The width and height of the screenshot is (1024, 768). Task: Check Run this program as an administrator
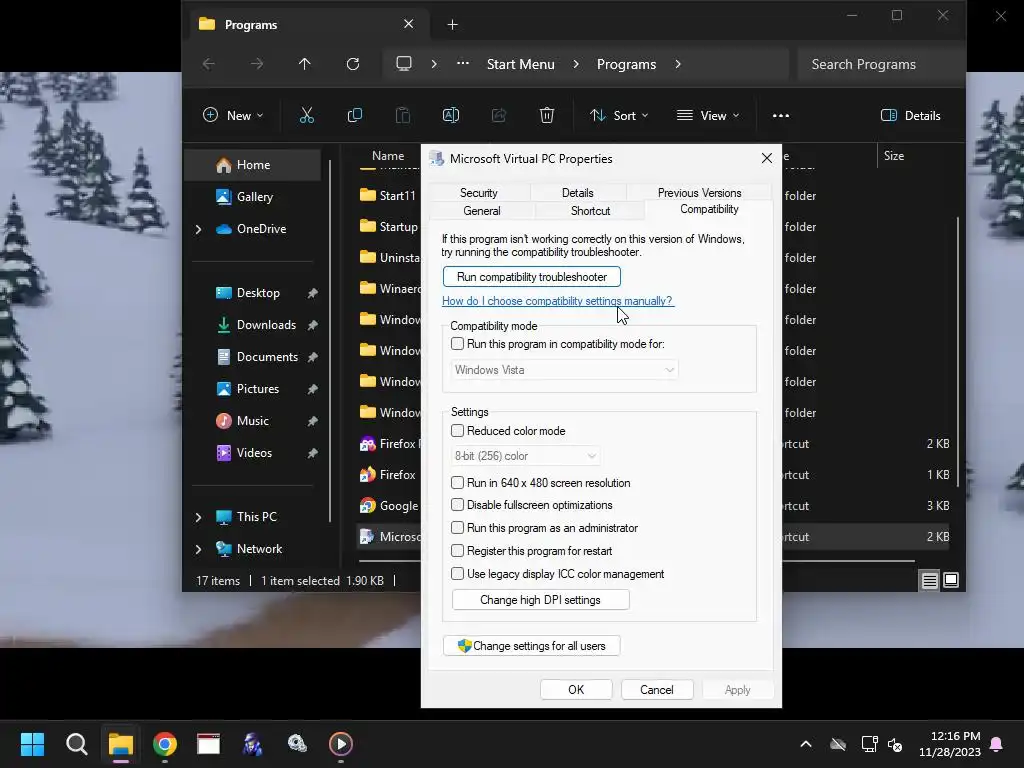tap(457, 528)
